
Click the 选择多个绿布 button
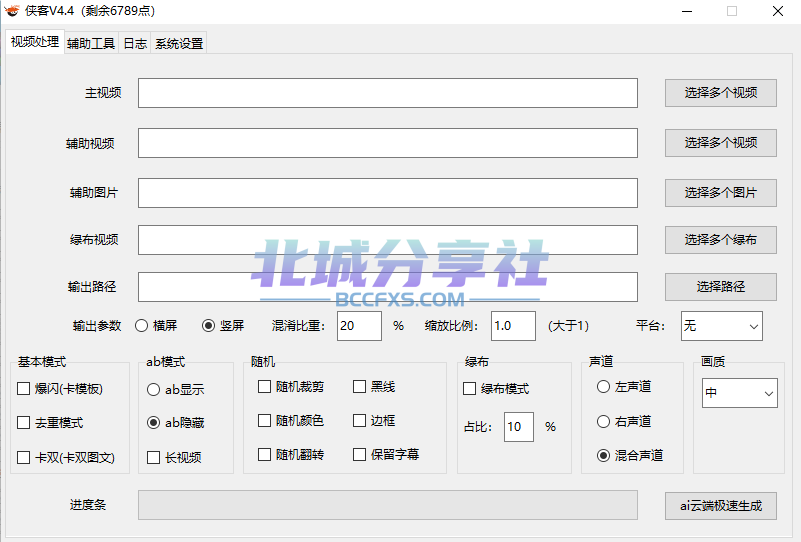coord(721,240)
